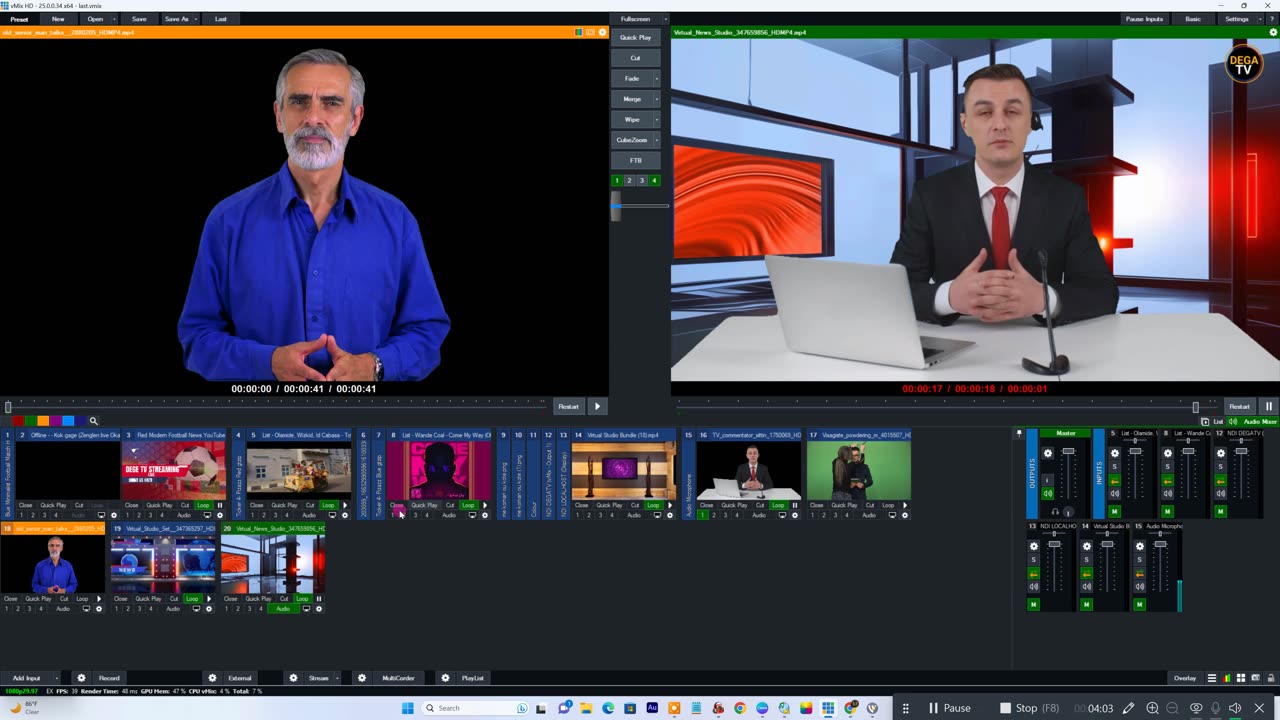Viewport: 1280px width, 720px height.
Task: Open the Record settings gear icon
Action: 82,678
